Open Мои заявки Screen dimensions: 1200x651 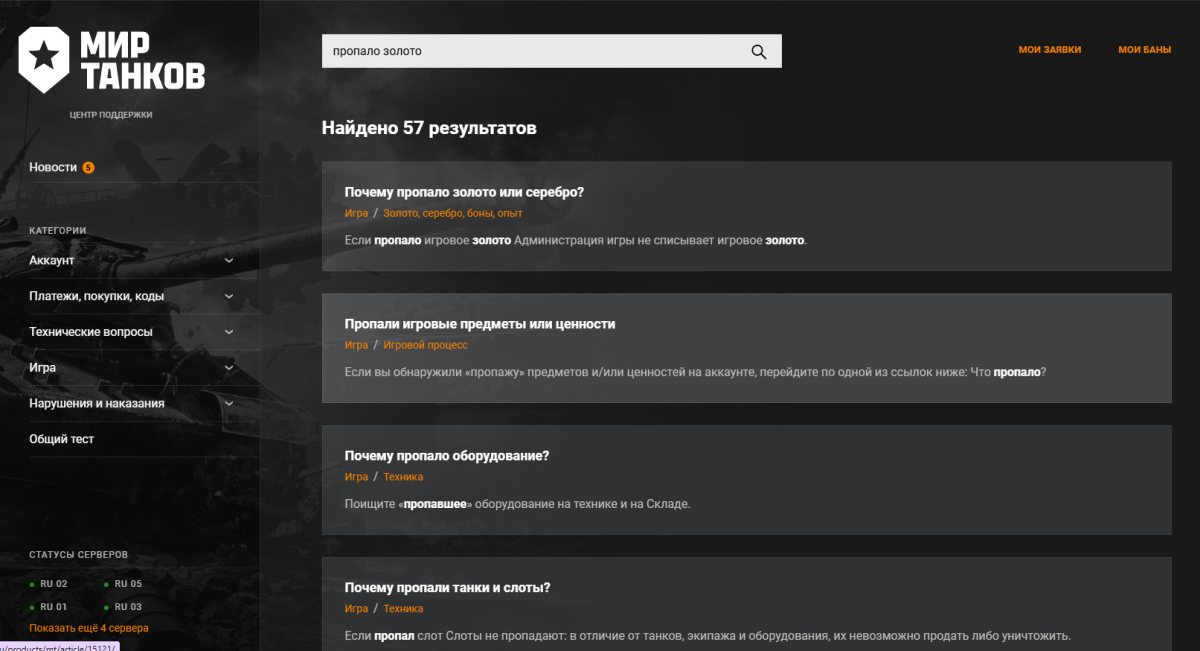click(1050, 49)
